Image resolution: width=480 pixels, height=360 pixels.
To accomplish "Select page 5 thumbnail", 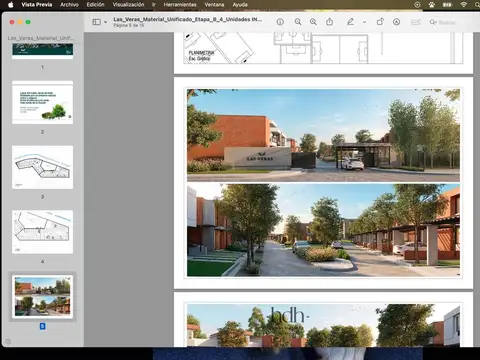I will (43, 297).
